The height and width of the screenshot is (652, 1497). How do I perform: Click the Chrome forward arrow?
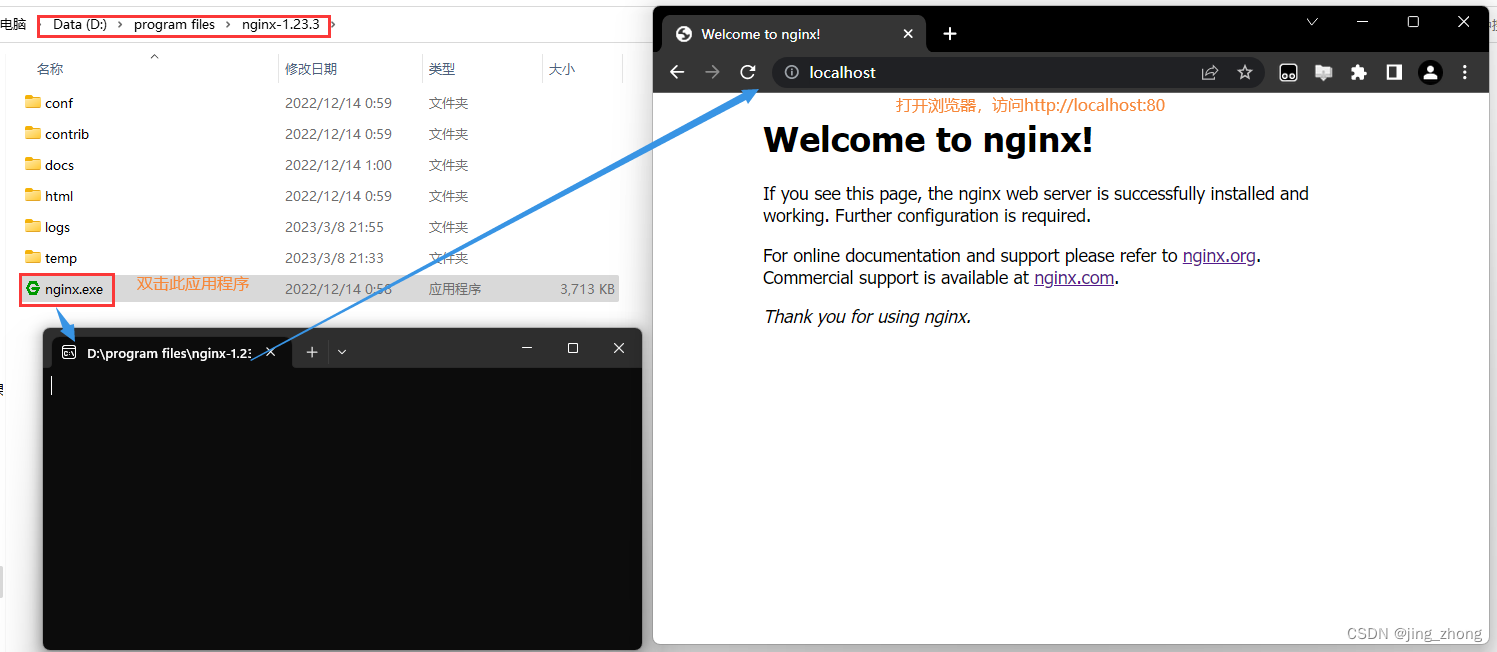click(712, 72)
